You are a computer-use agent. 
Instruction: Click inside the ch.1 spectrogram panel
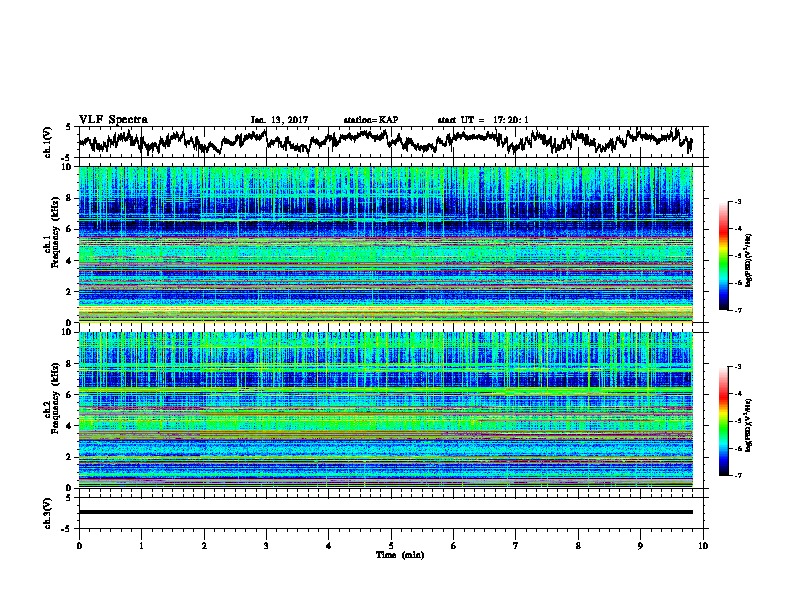pos(385,244)
